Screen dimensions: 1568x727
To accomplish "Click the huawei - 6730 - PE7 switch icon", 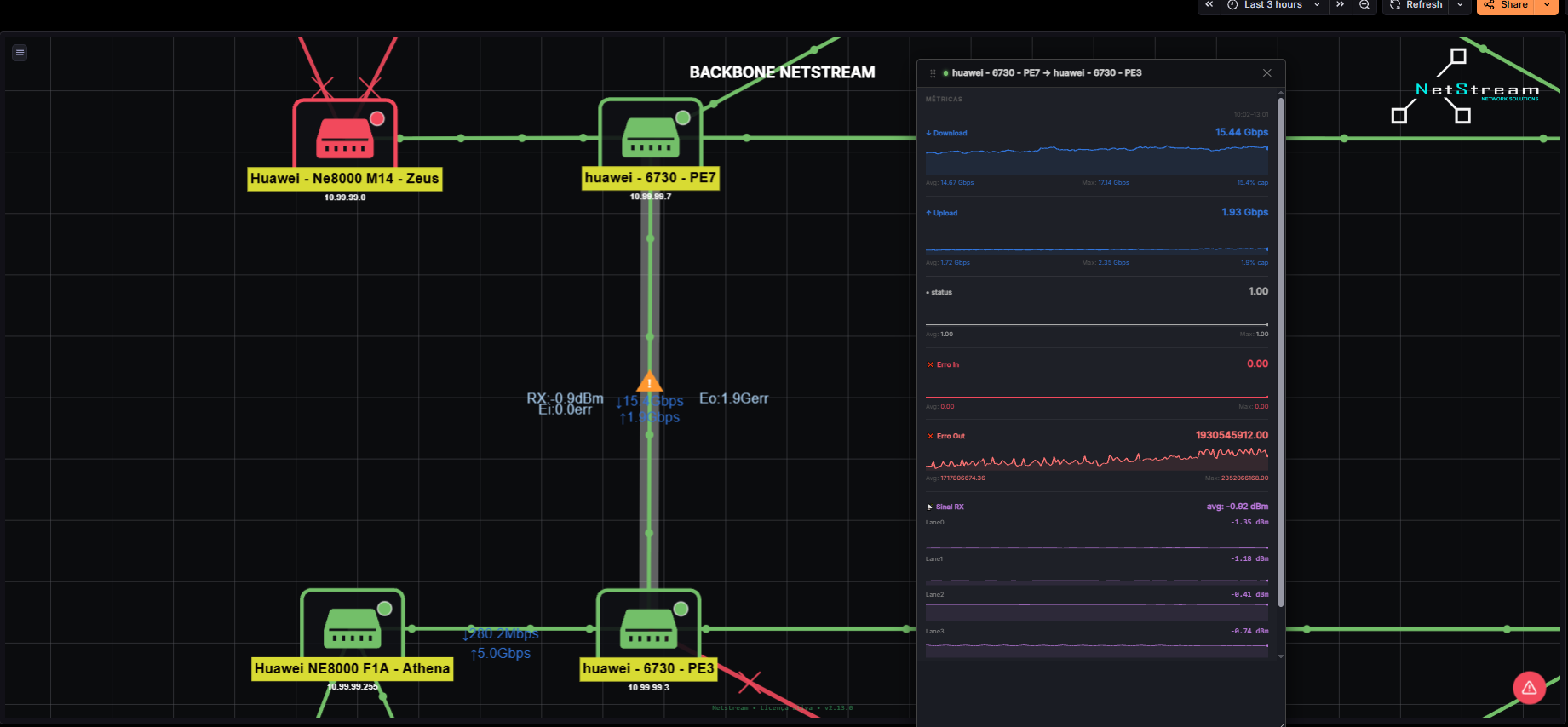I will point(651,137).
